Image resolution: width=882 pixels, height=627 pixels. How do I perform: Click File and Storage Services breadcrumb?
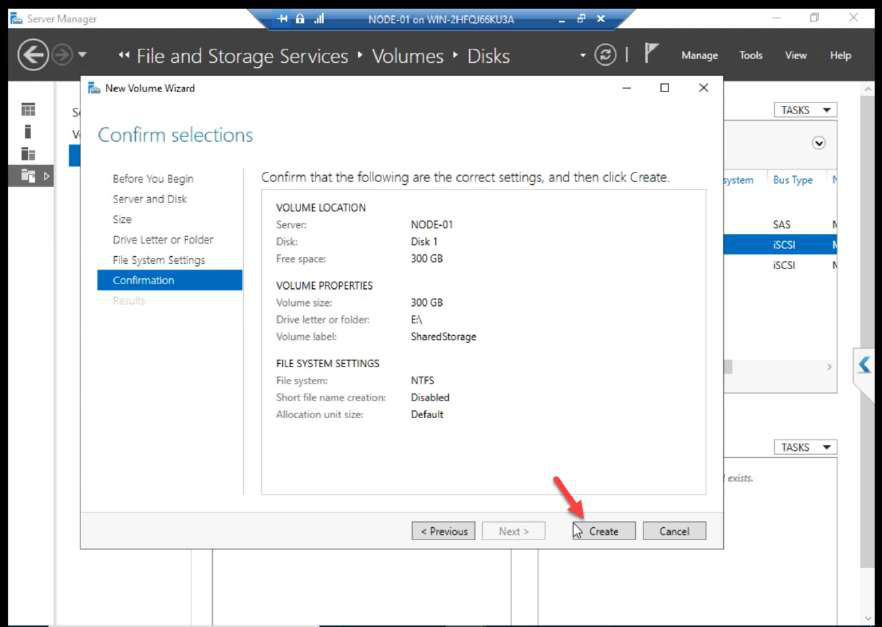click(x=242, y=56)
